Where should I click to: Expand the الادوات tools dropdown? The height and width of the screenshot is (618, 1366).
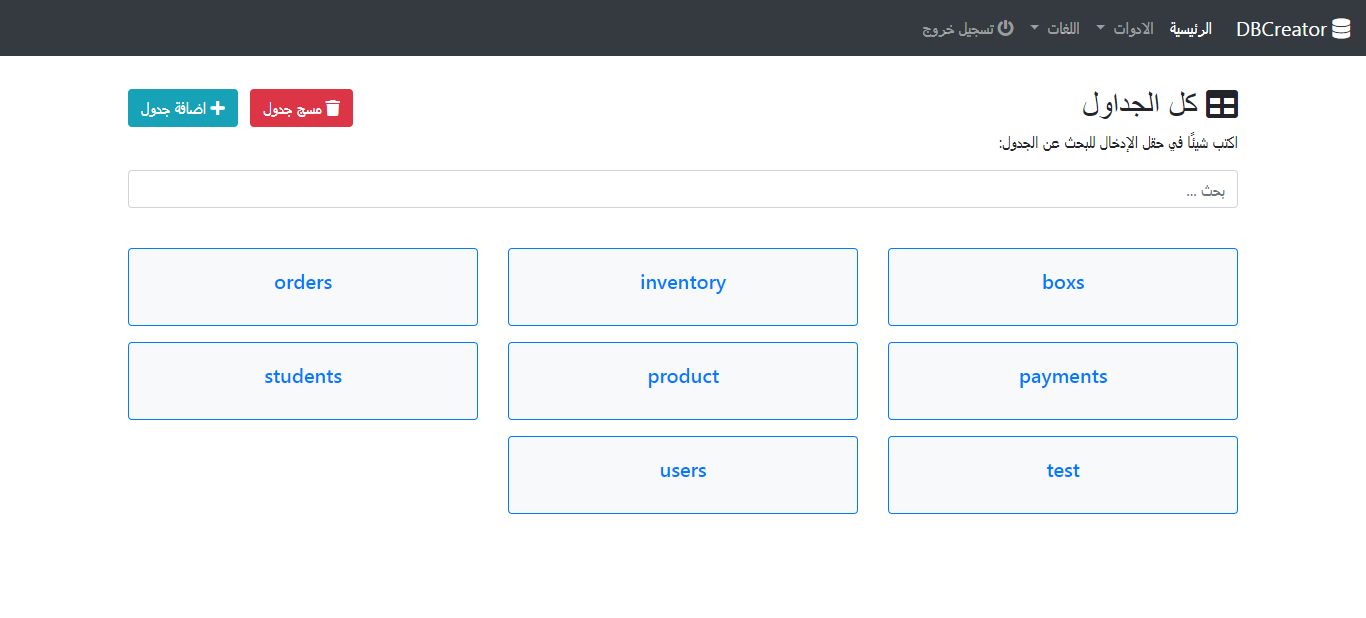point(1125,29)
